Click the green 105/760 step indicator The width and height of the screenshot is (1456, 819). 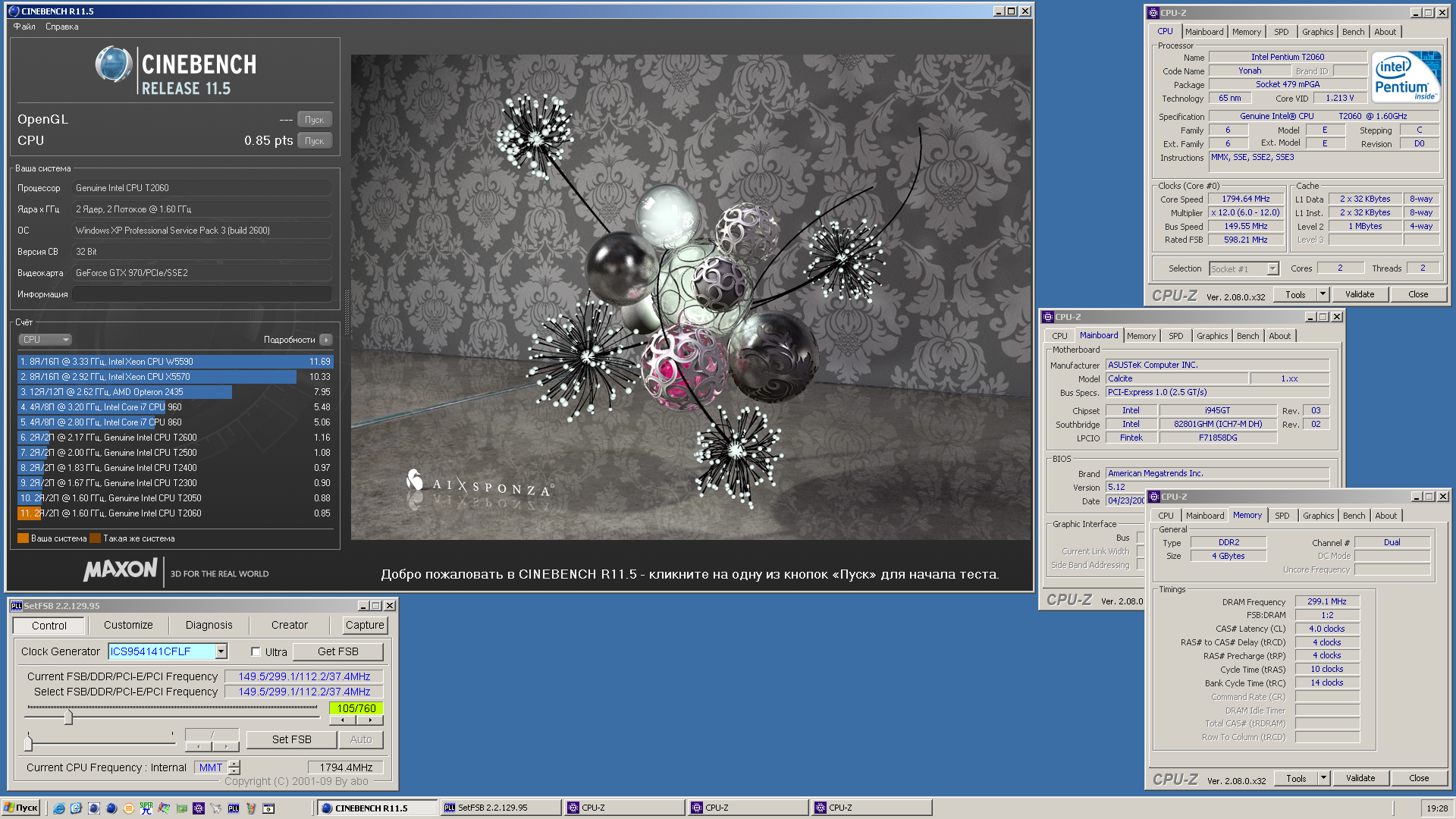point(356,708)
